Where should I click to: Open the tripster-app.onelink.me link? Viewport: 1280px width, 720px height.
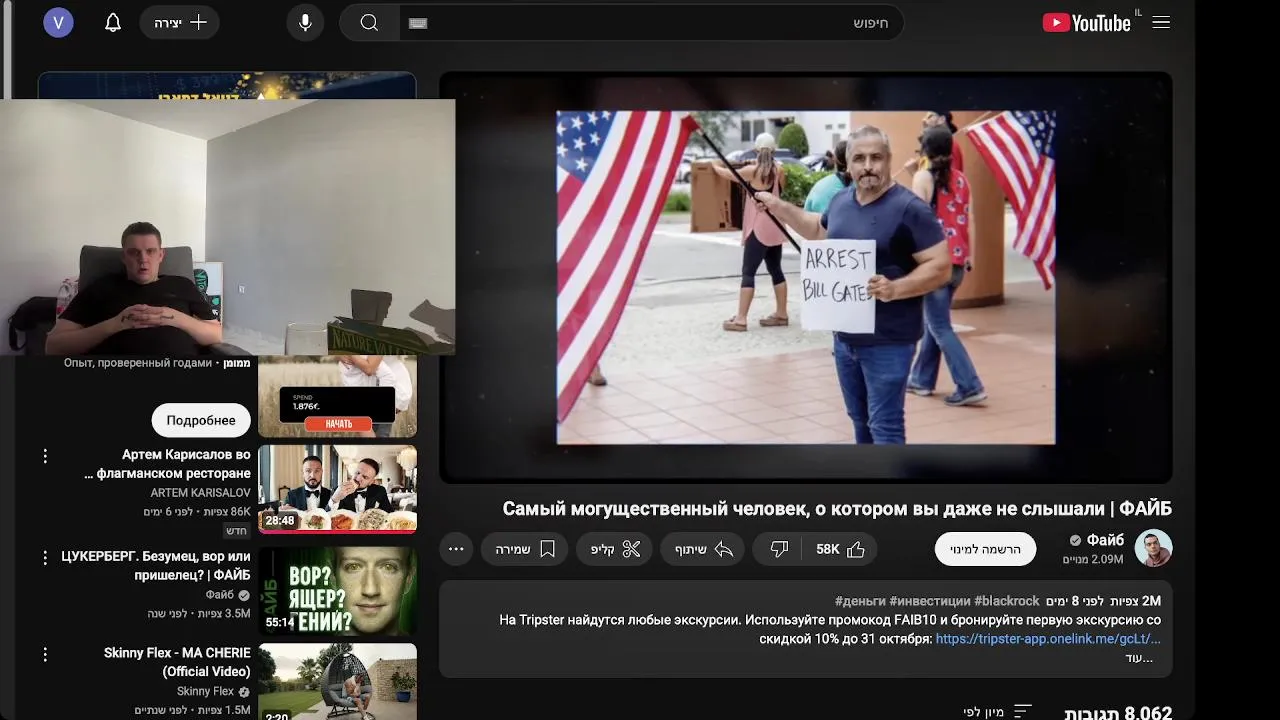(x=1048, y=639)
